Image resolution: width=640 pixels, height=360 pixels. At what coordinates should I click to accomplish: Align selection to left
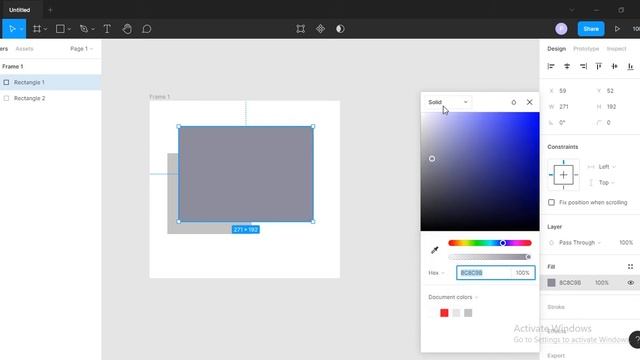551,66
